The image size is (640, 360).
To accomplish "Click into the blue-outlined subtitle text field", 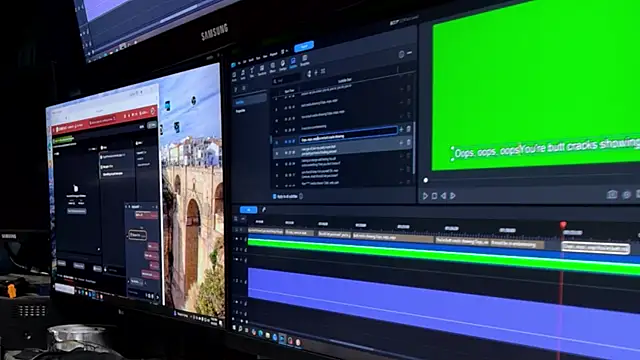I will click(x=348, y=134).
